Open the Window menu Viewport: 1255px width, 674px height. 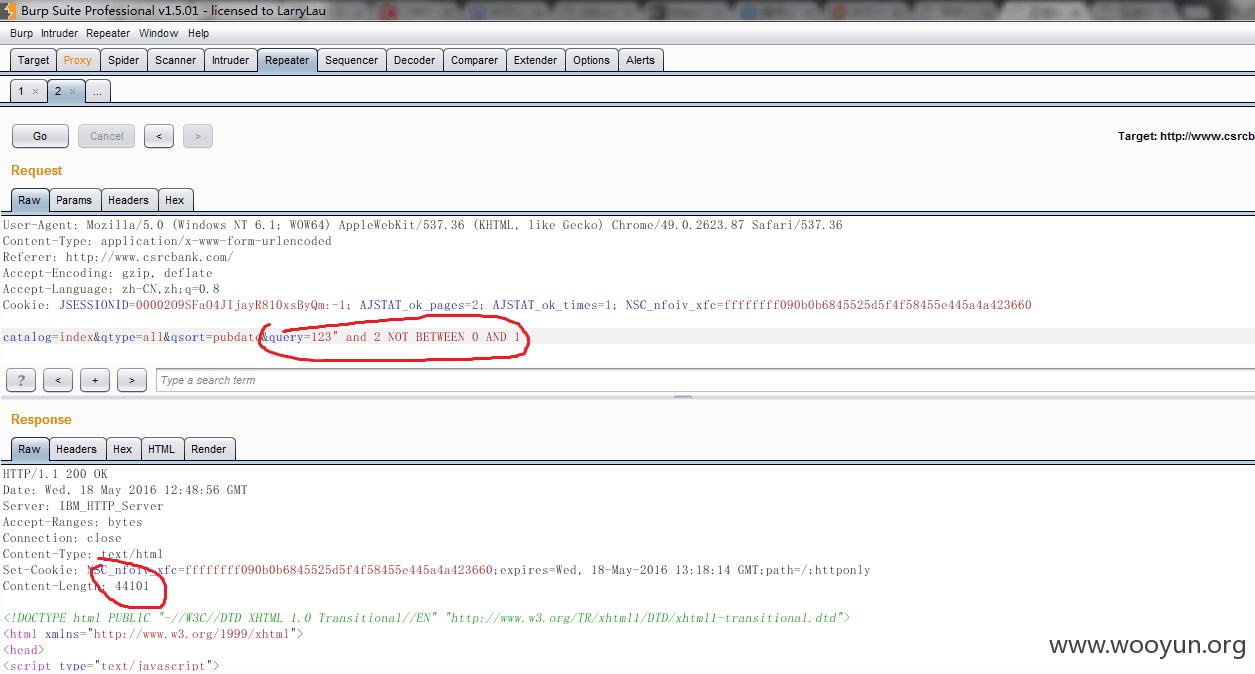pos(158,33)
